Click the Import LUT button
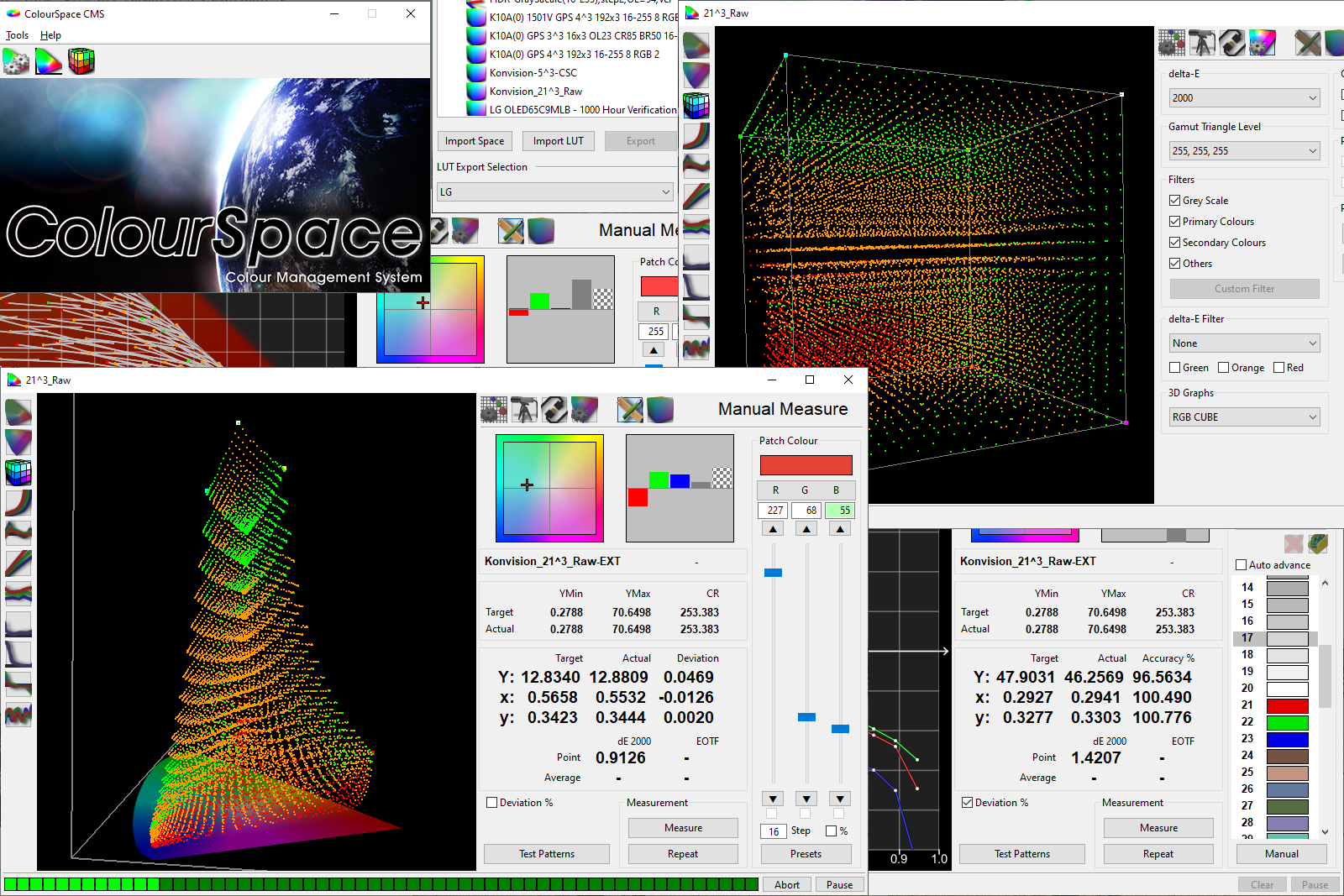Screen dimensions: 1344x896 [558, 141]
